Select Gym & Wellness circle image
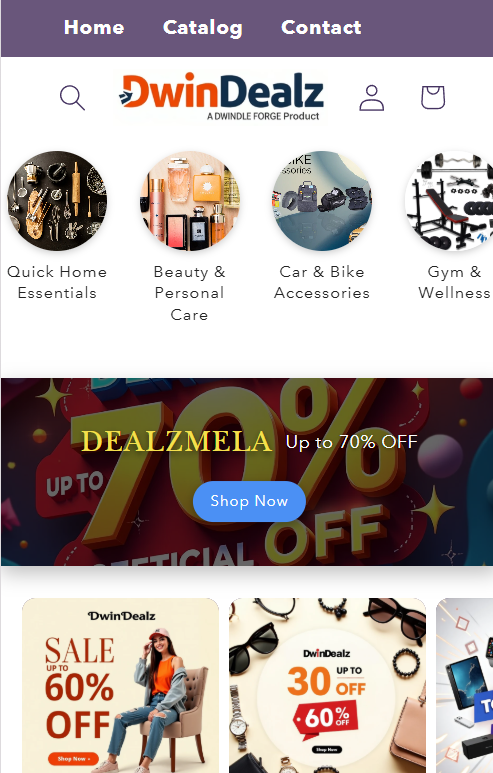The height and width of the screenshot is (773, 493). tap(449, 201)
